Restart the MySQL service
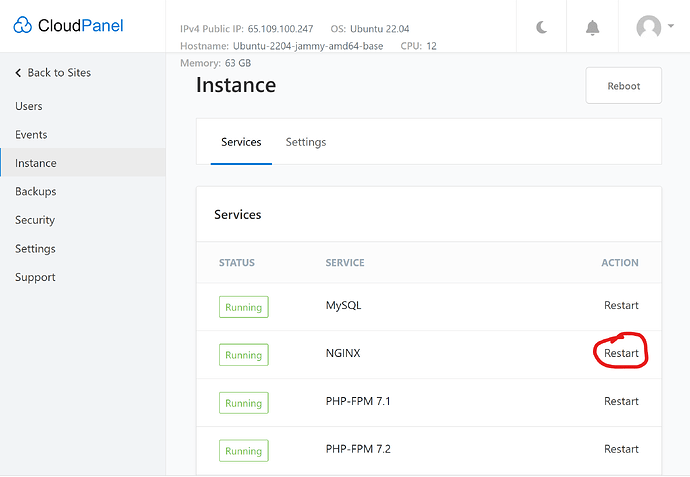This screenshot has height=477, width=690. click(x=621, y=305)
